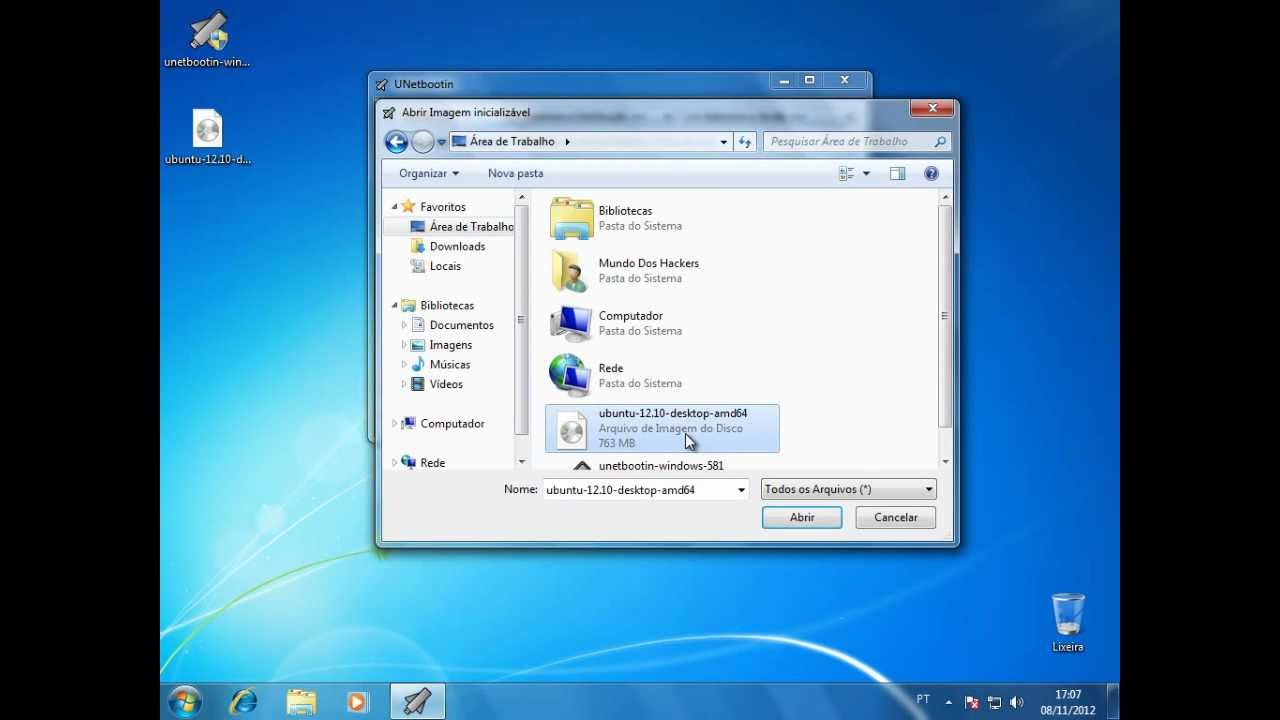This screenshot has height=720, width=1280.
Task: Click the search magnifier icon
Action: point(940,142)
